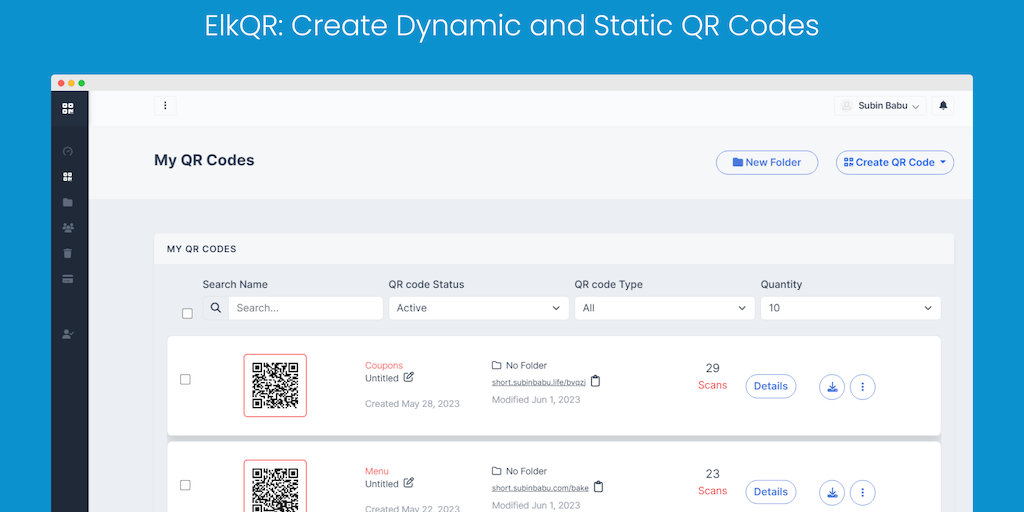Download the Coupons QR code
Screen dimensions: 1024x512
832,386
